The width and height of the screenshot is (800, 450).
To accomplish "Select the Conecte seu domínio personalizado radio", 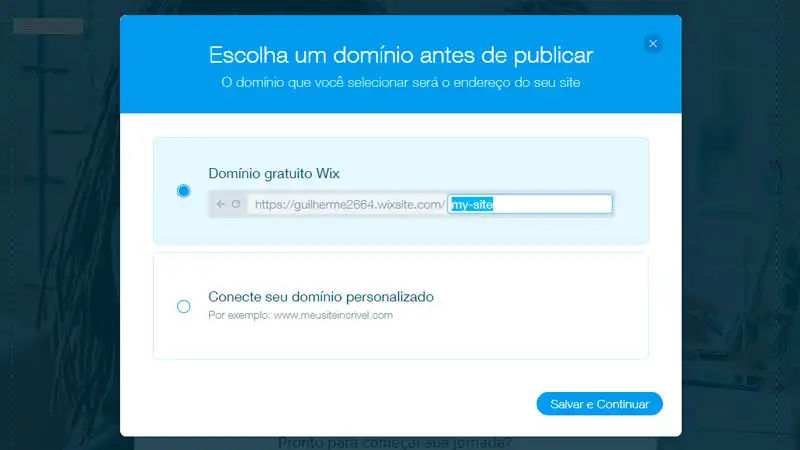I will pyautogui.click(x=184, y=306).
